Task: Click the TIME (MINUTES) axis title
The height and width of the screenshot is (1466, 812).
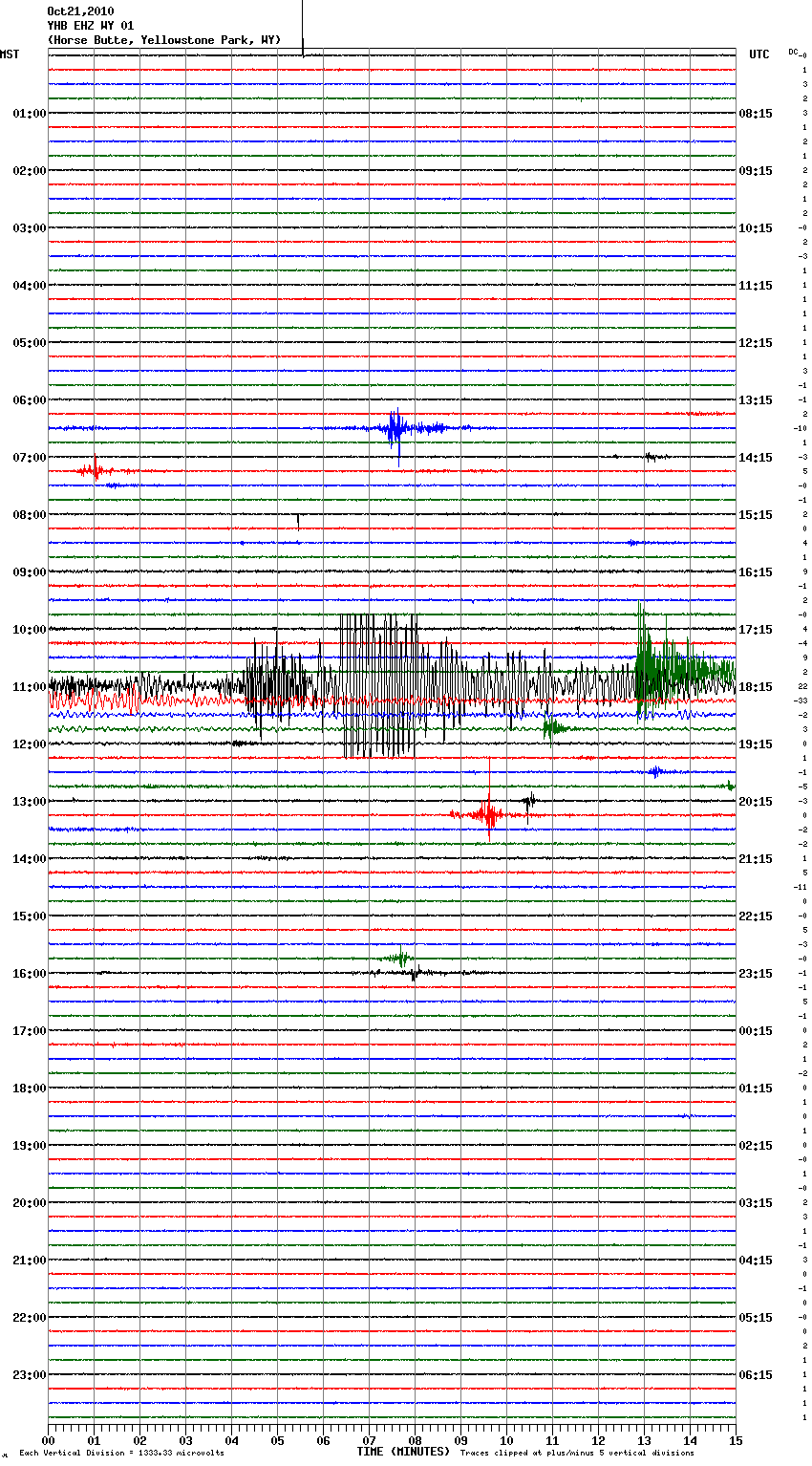Action: point(403,1452)
